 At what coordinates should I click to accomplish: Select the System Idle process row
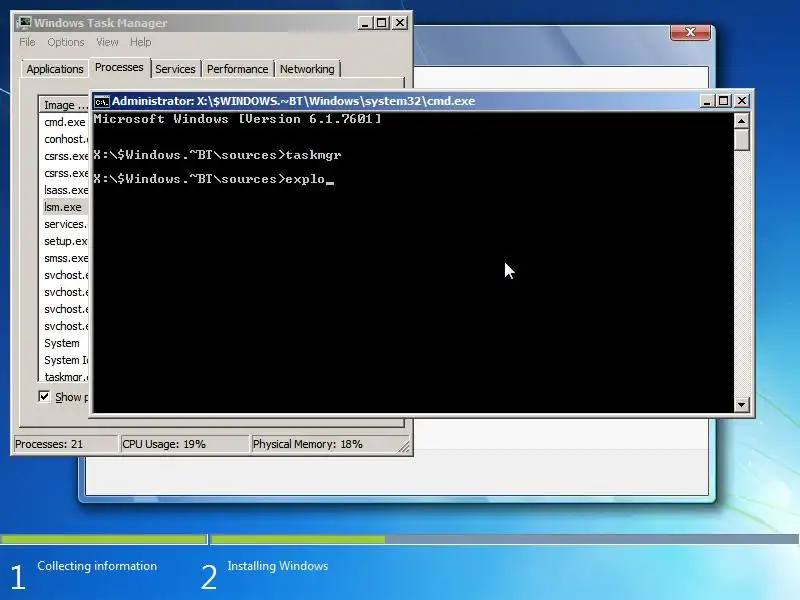point(65,360)
